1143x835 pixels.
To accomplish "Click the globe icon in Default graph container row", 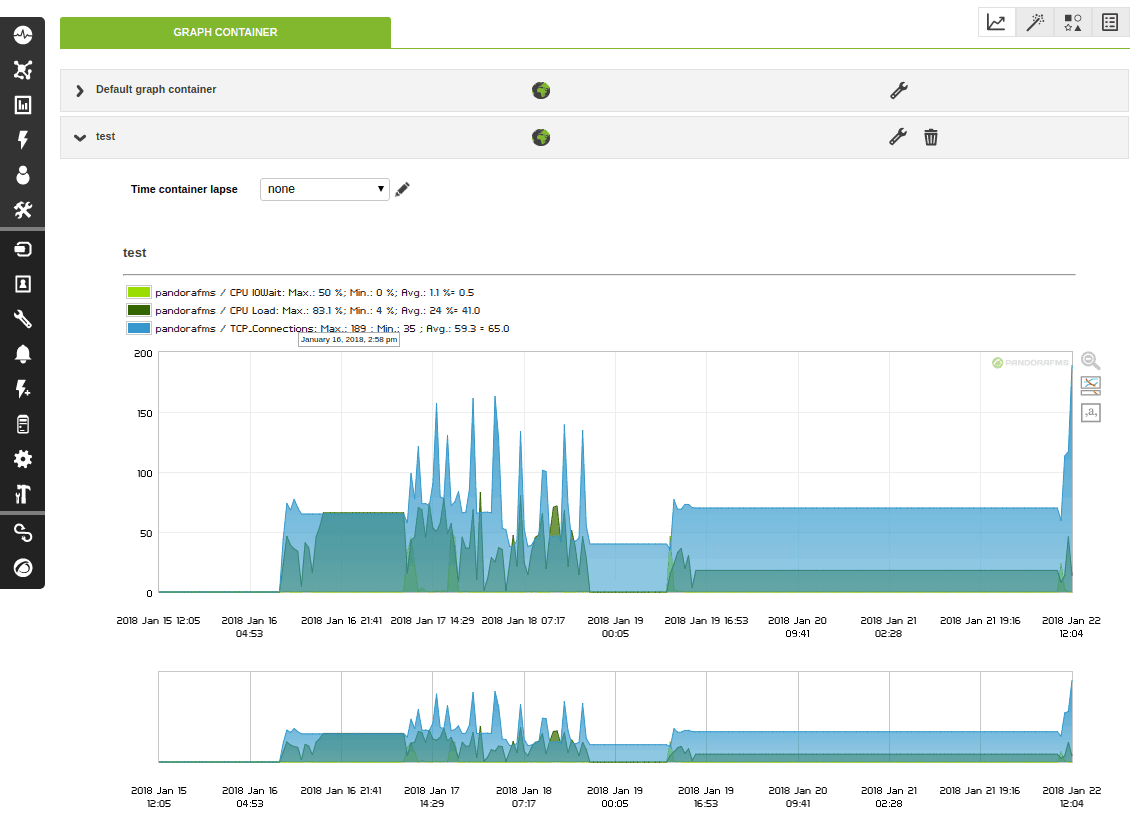I will pos(541,90).
